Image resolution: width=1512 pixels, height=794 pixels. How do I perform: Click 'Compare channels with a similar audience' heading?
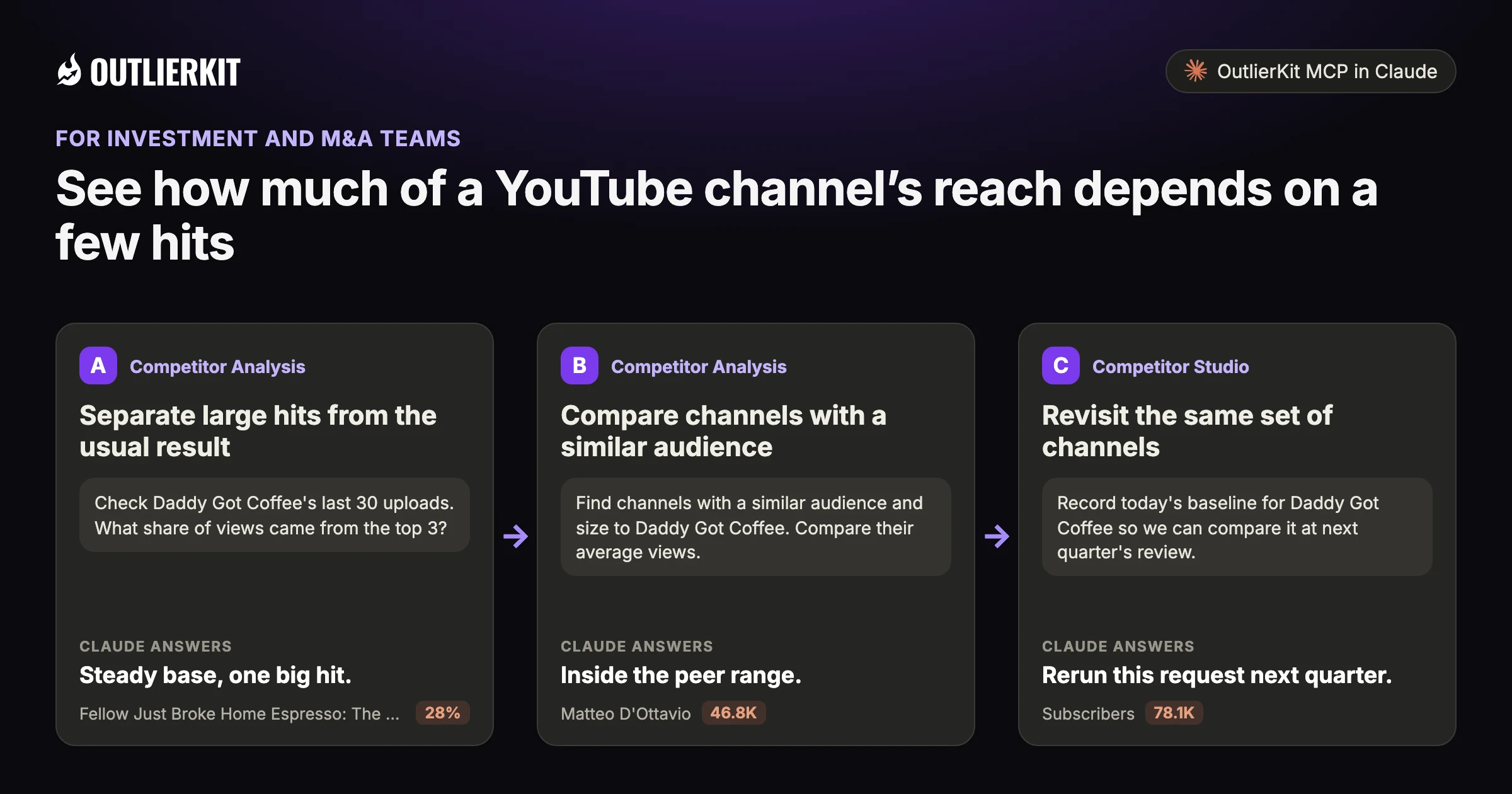click(x=723, y=431)
